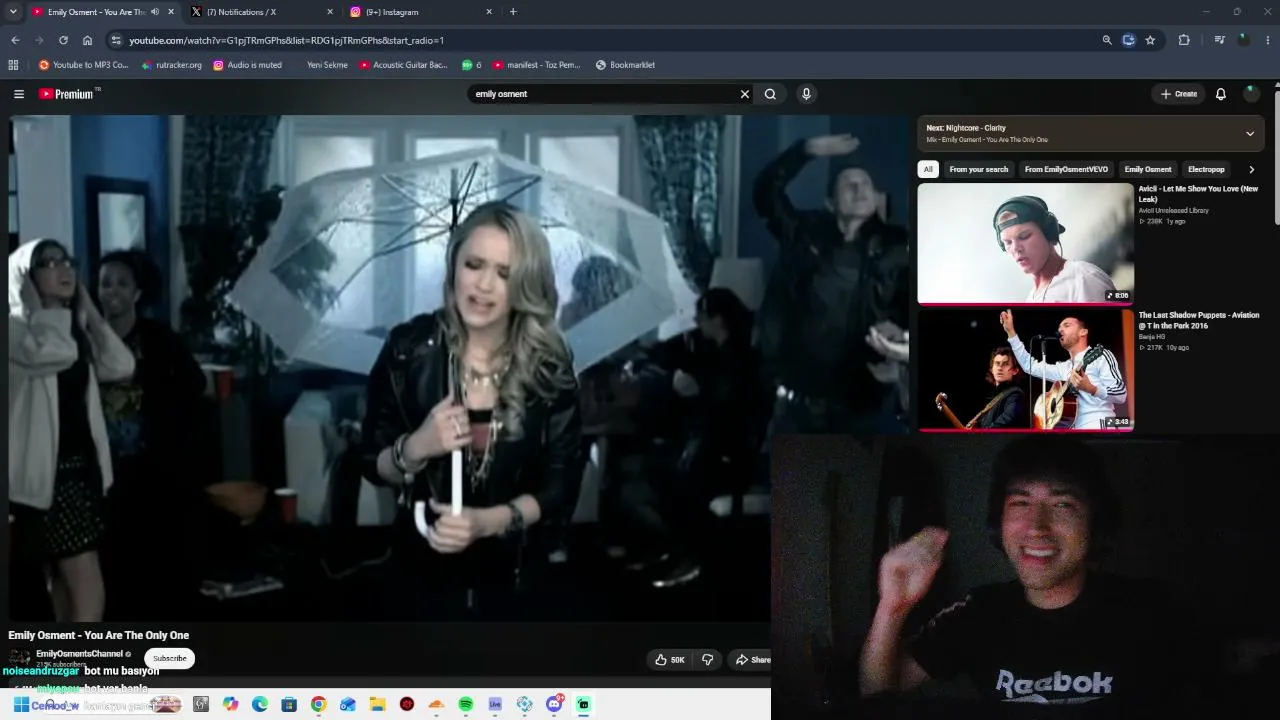
Task: Start voice search with the microphone
Action: tap(806, 94)
